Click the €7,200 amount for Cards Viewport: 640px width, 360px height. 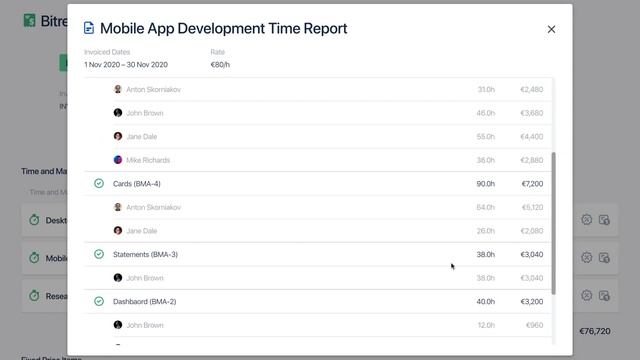tap(532, 184)
